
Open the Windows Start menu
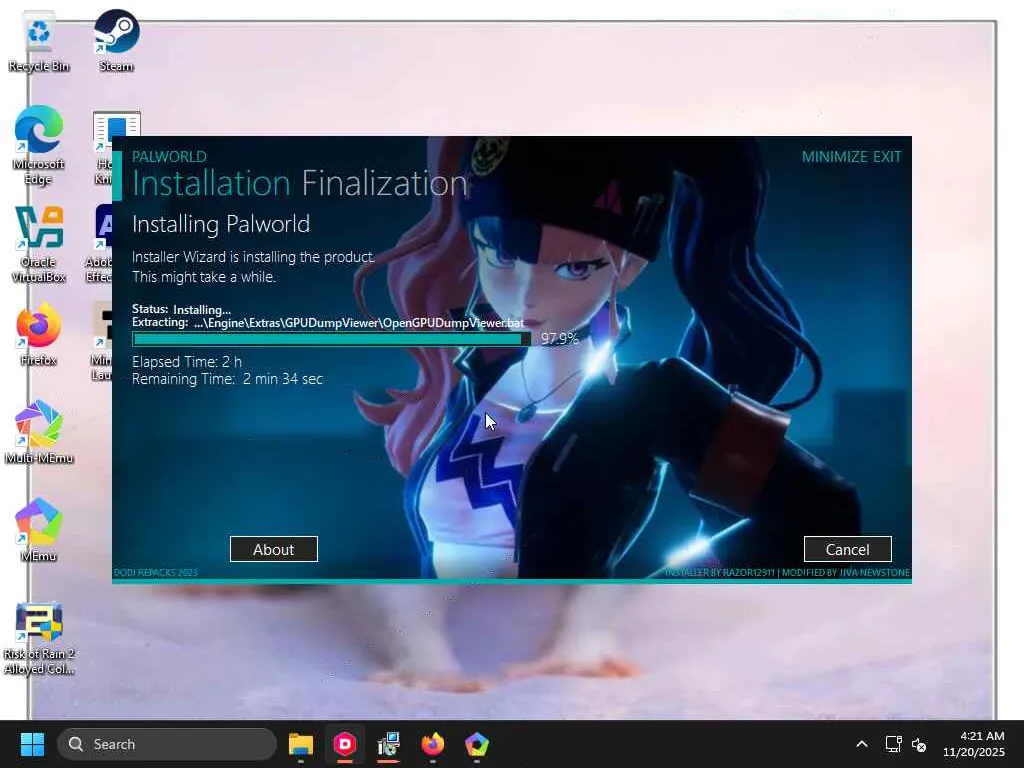32,744
